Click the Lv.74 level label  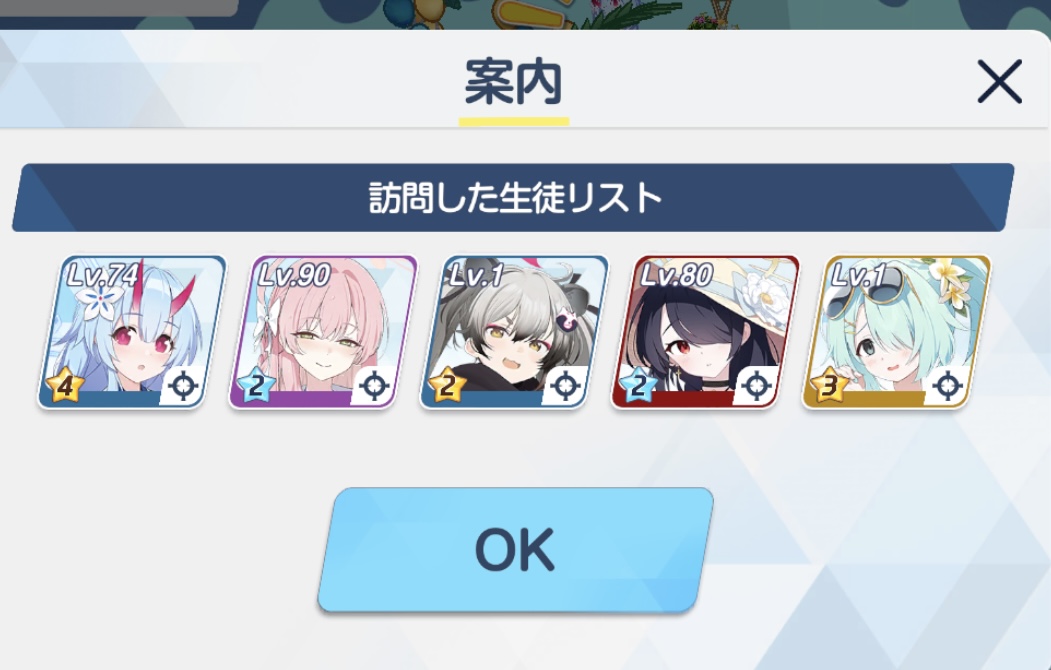point(103,275)
